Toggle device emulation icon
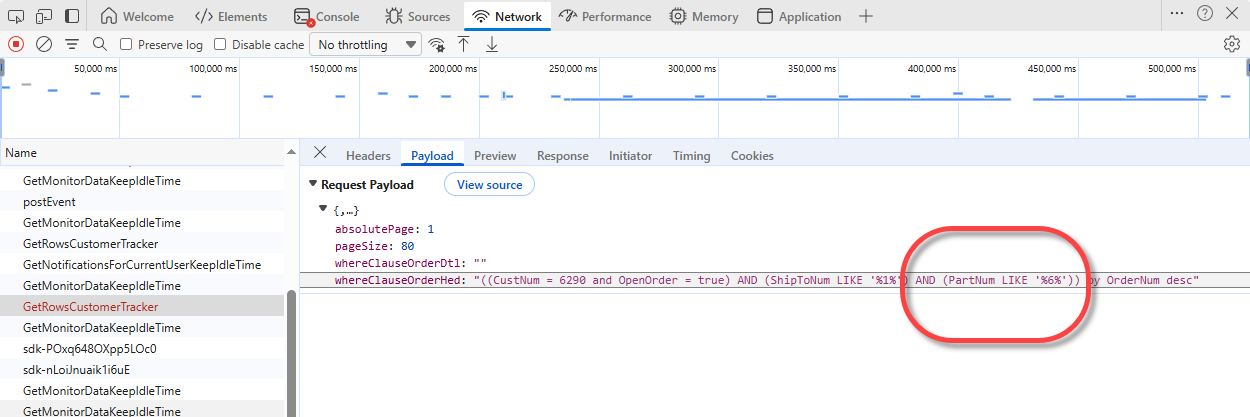 click(43, 16)
